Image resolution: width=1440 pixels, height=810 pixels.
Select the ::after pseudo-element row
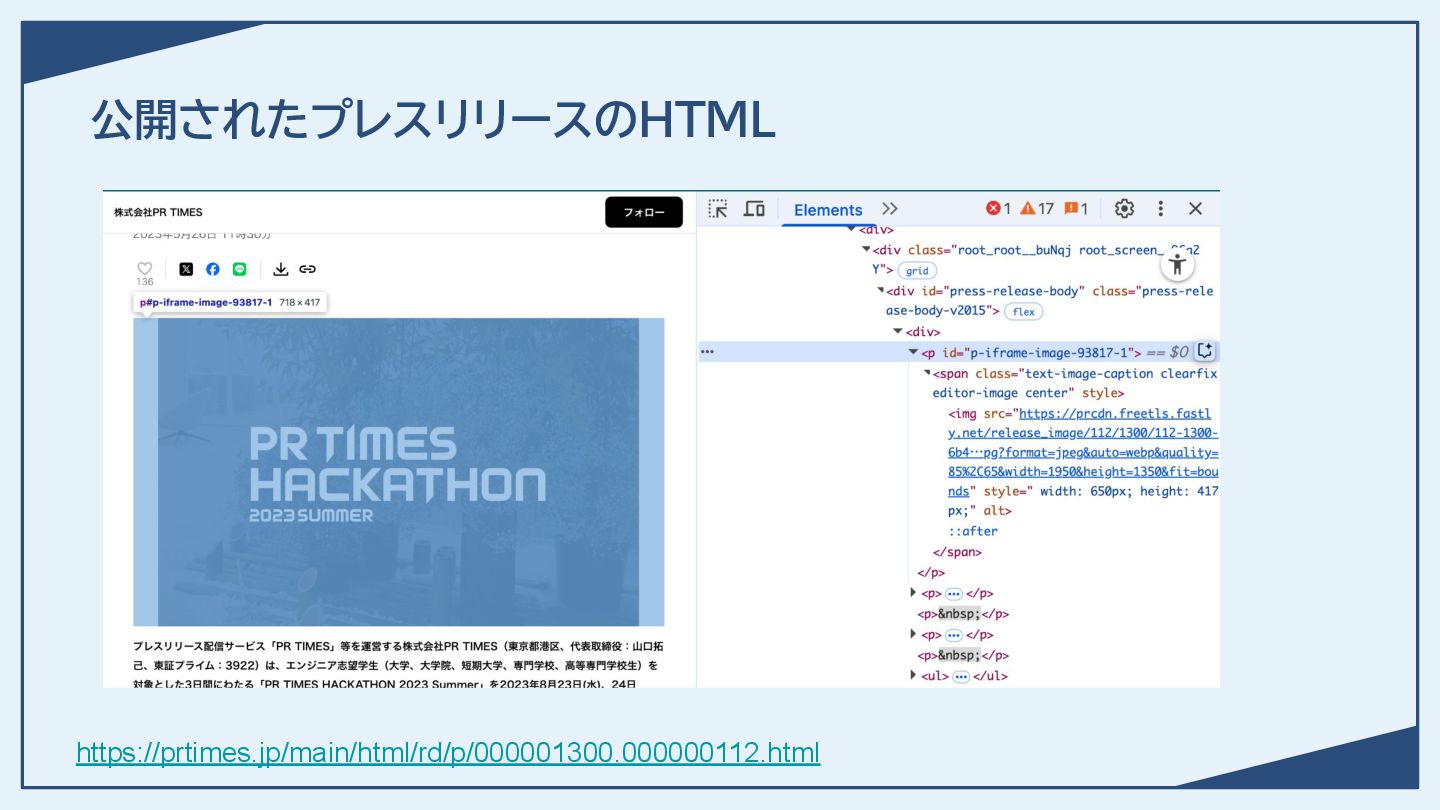tap(973, 532)
